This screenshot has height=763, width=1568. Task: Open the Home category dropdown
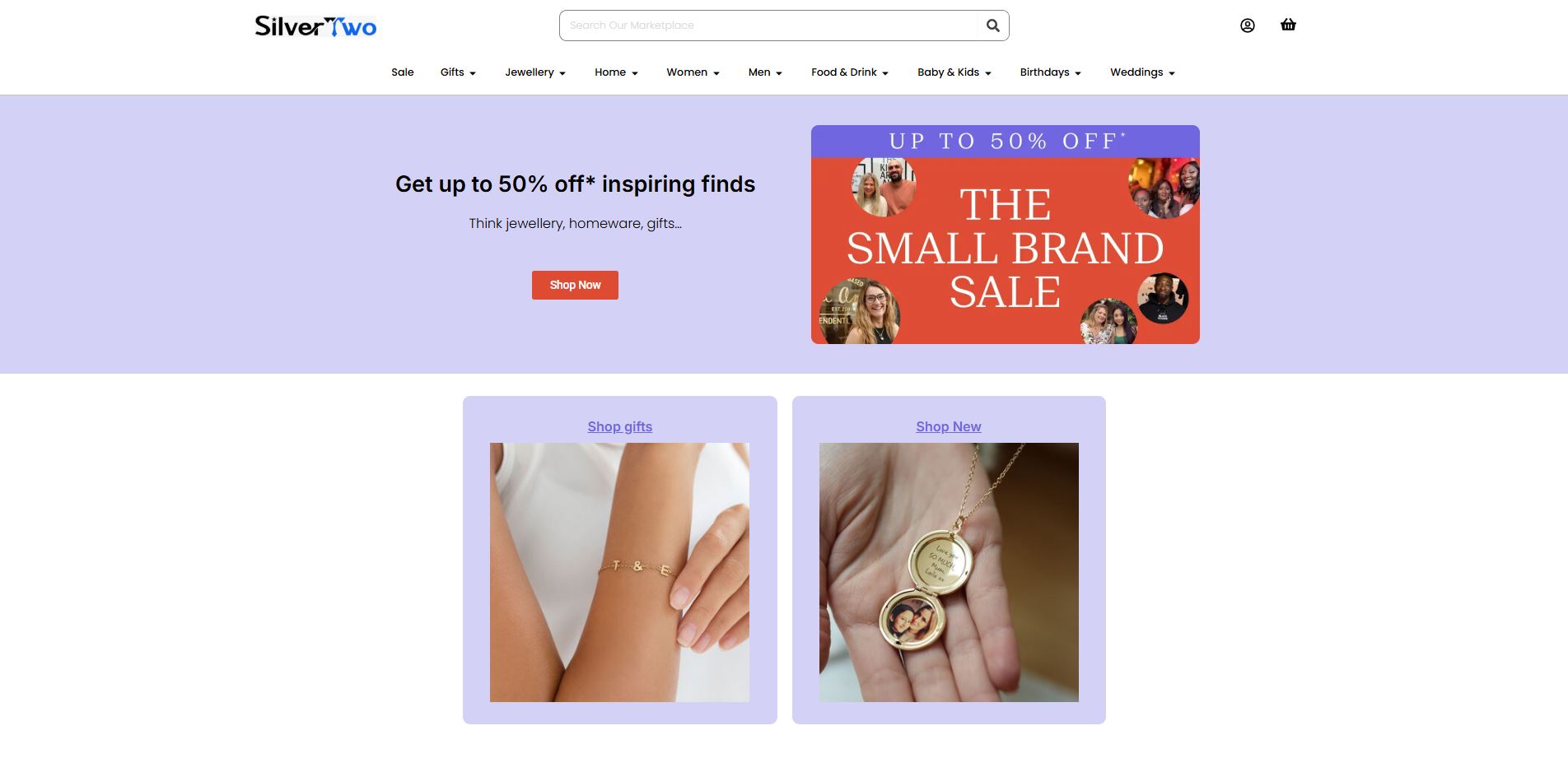616,72
